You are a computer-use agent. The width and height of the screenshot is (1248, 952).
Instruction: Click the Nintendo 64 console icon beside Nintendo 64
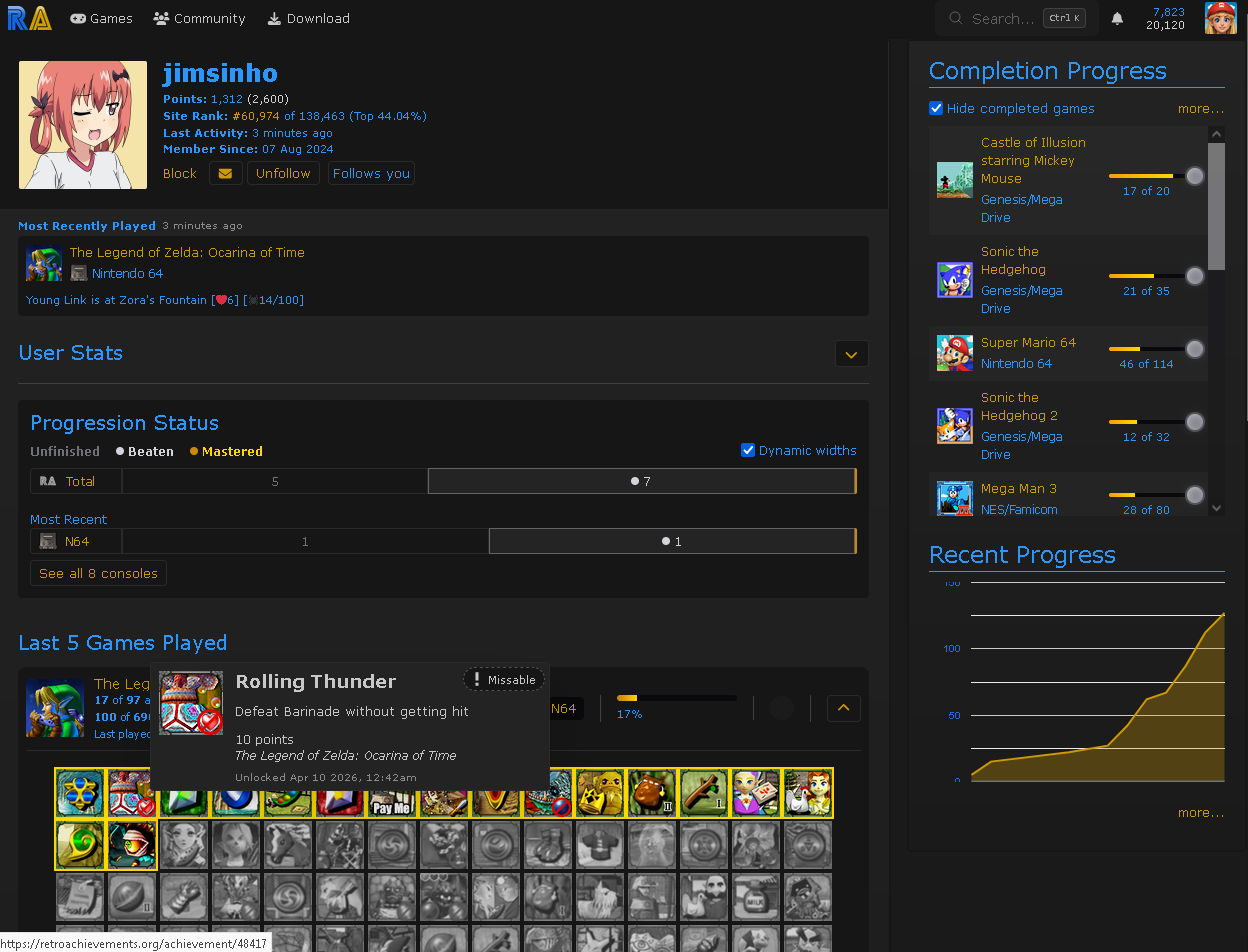78,273
